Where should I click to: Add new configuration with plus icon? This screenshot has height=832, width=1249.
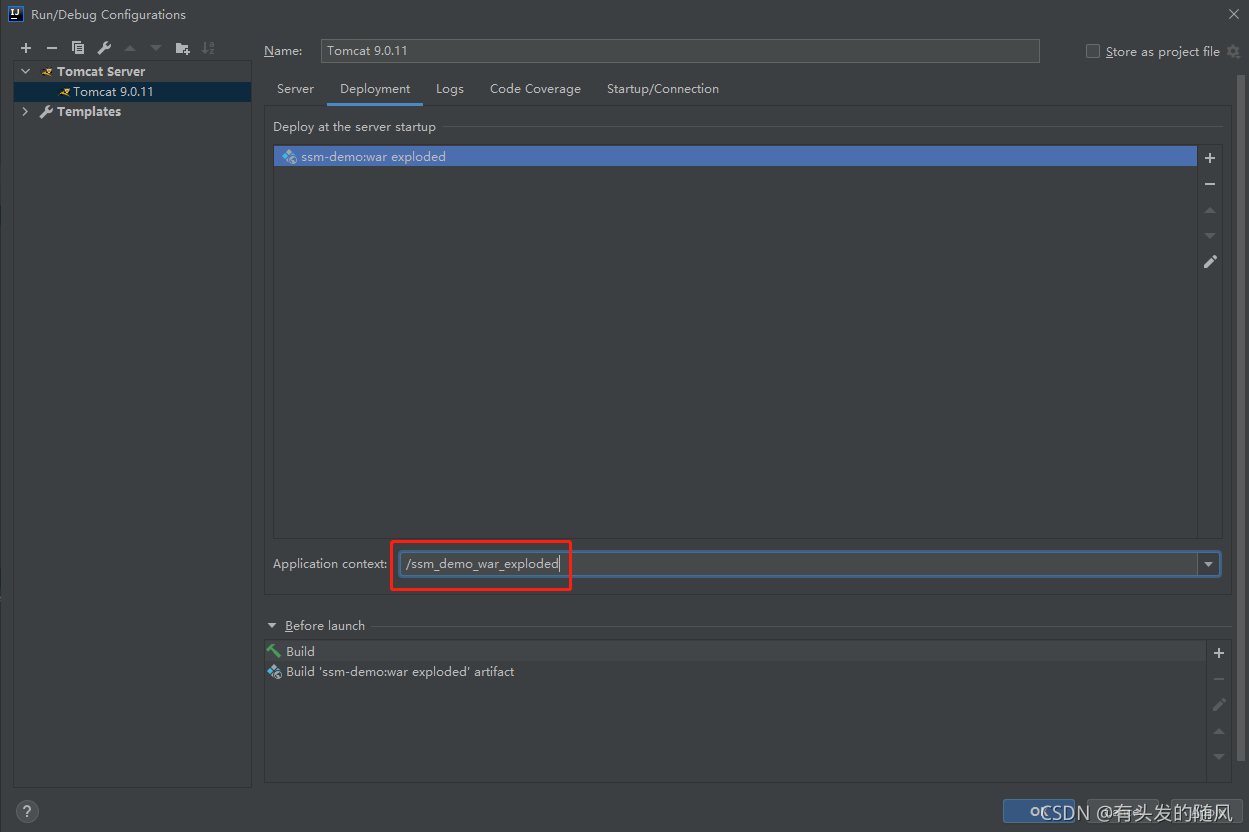(x=26, y=48)
